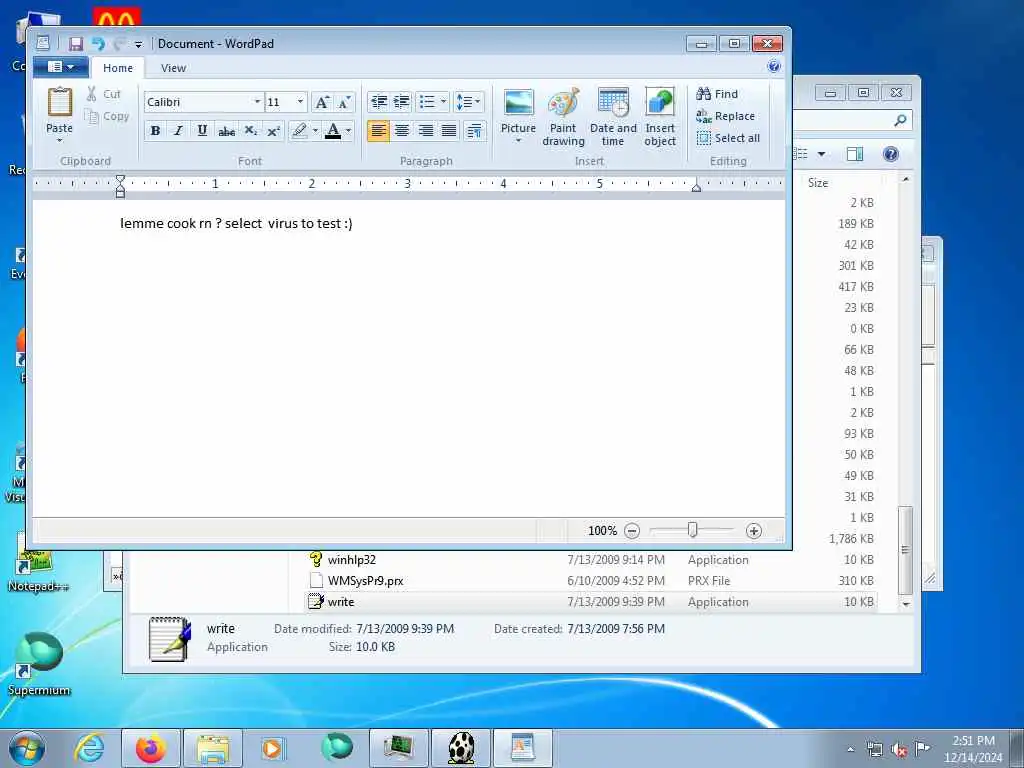Open highlight color dropdown arrow
The width and height of the screenshot is (1024, 768).
point(315,131)
